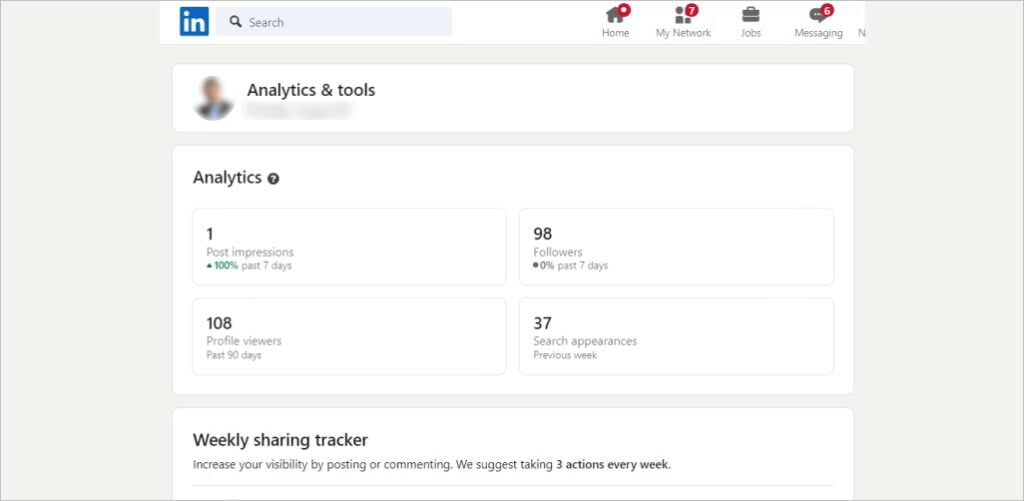Focus the Search input field
The height and width of the screenshot is (501, 1024).
tap(334, 22)
